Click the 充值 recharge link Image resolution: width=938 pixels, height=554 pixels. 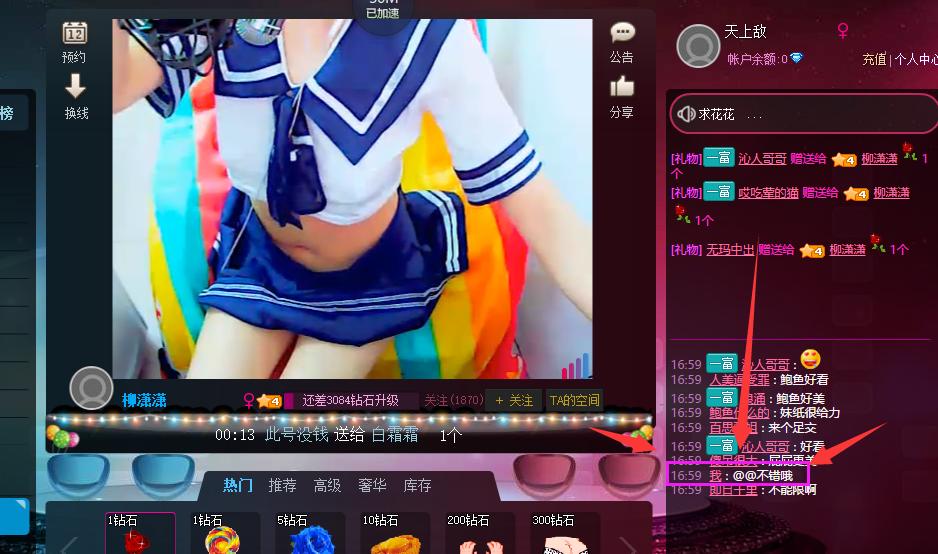coord(874,59)
